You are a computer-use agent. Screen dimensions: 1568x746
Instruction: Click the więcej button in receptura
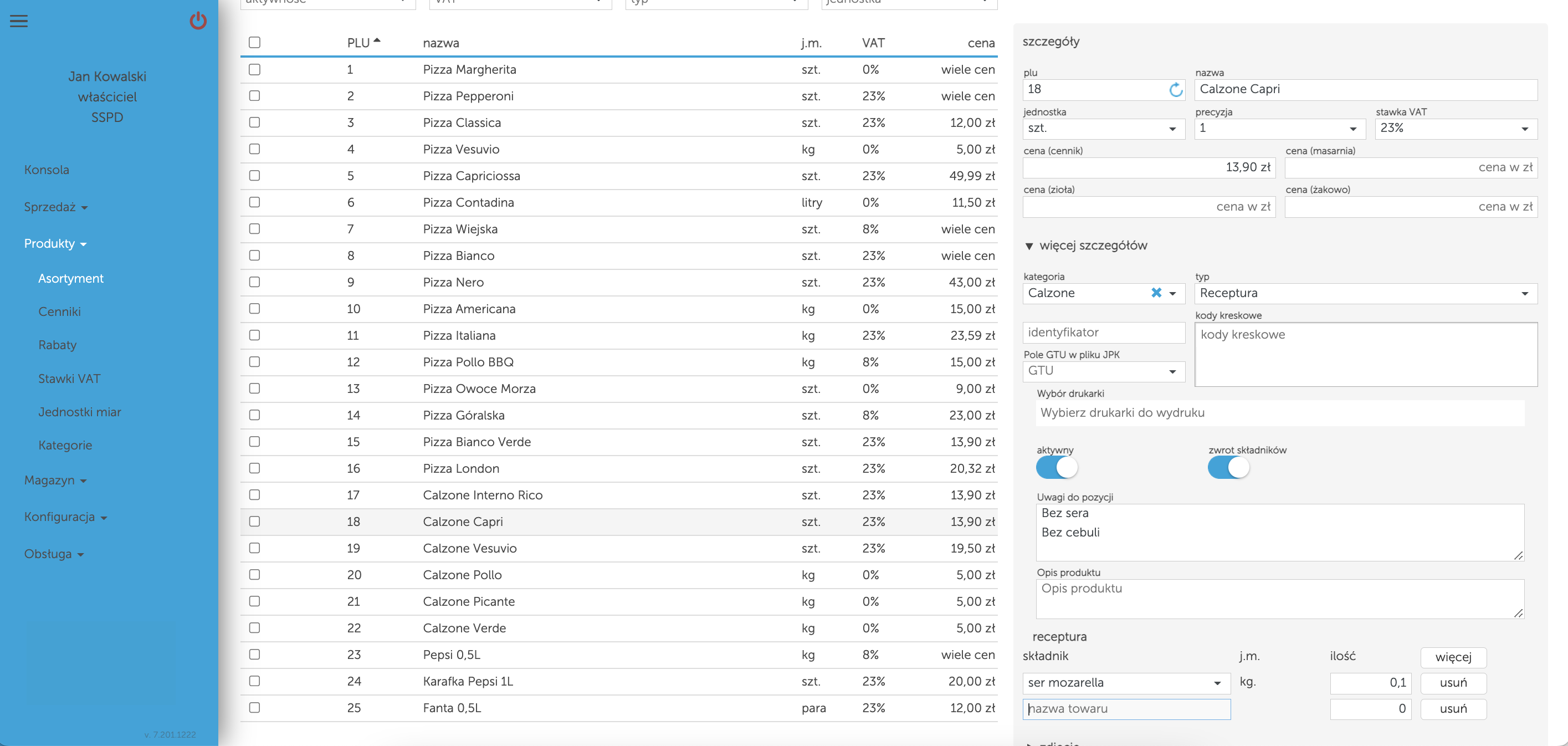pyautogui.click(x=1453, y=657)
